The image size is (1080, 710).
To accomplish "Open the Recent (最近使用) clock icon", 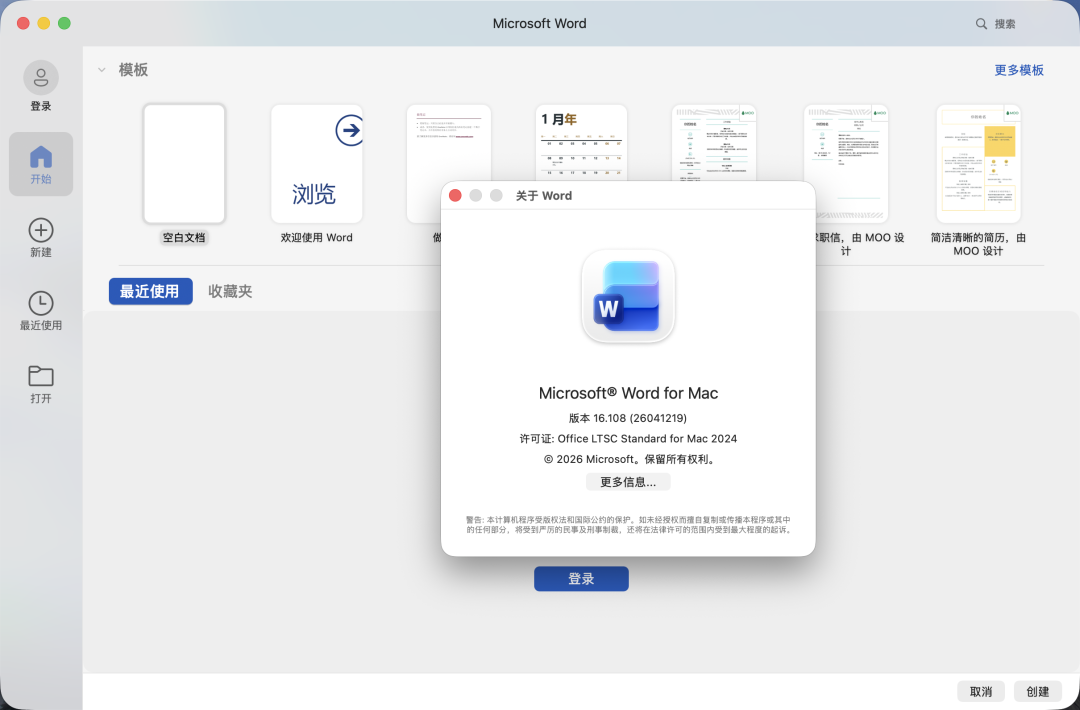I will click(x=41, y=303).
